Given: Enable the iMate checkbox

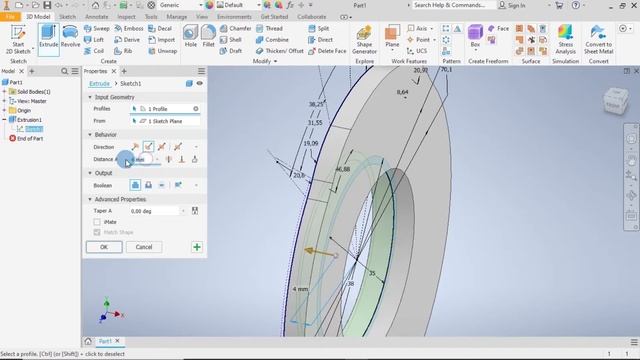Looking at the screenshot, I should [x=97, y=222].
